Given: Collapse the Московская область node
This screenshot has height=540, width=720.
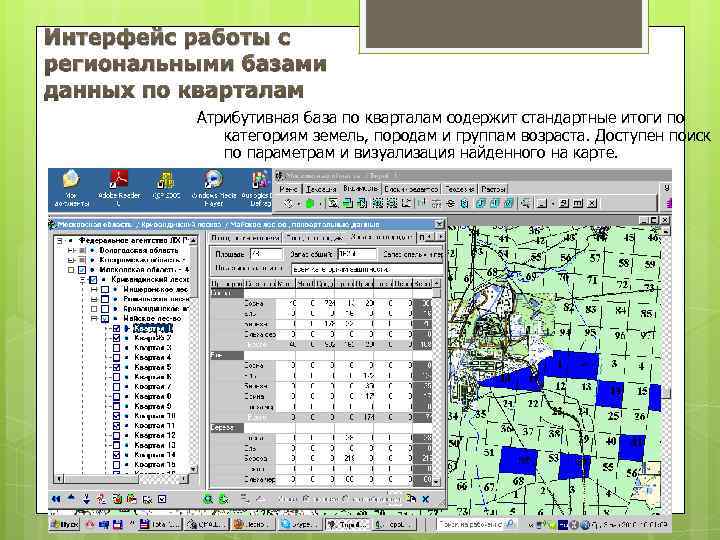Looking at the screenshot, I should point(71,270).
